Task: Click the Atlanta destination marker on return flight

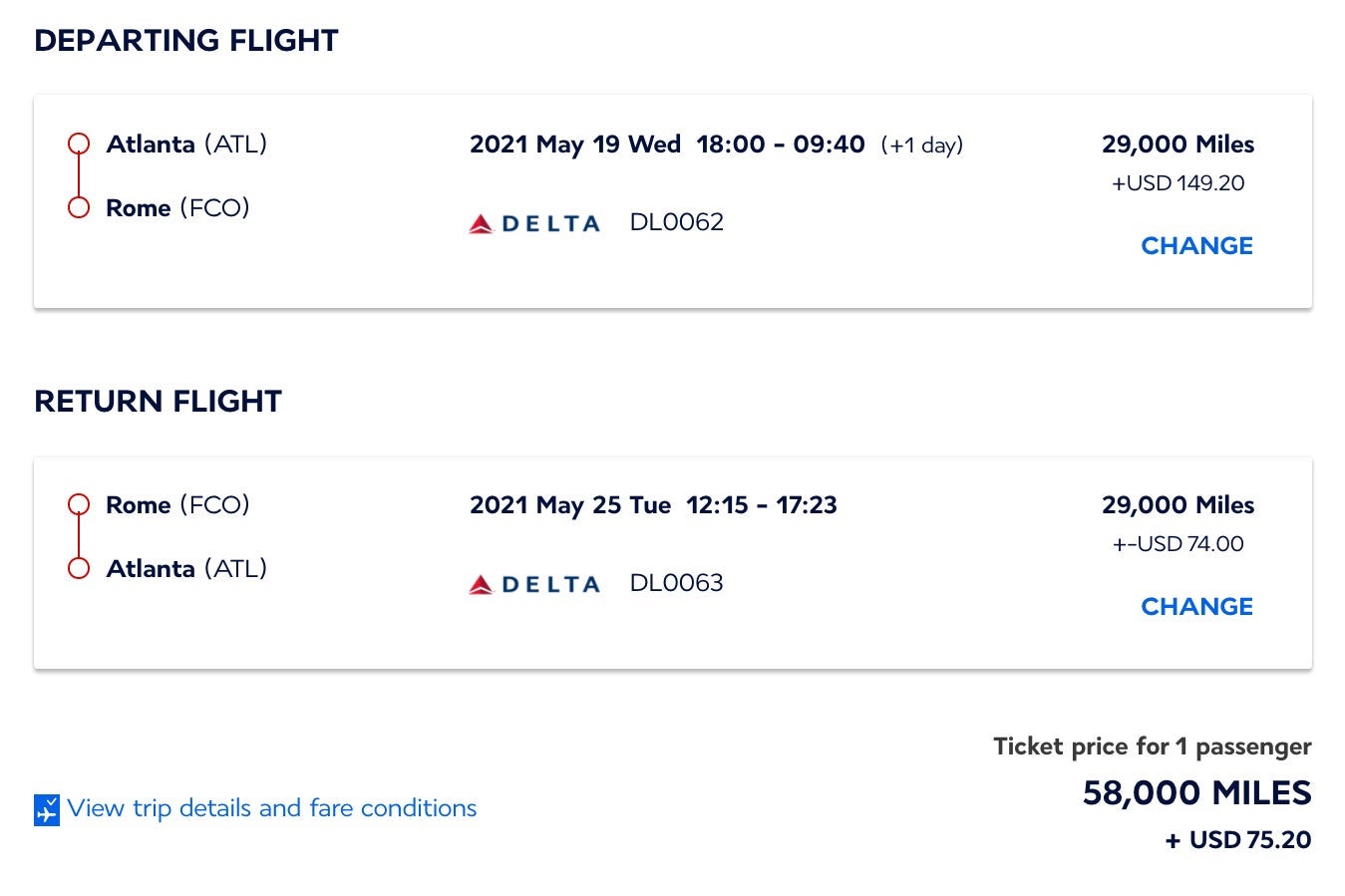Action: coord(79,568)
